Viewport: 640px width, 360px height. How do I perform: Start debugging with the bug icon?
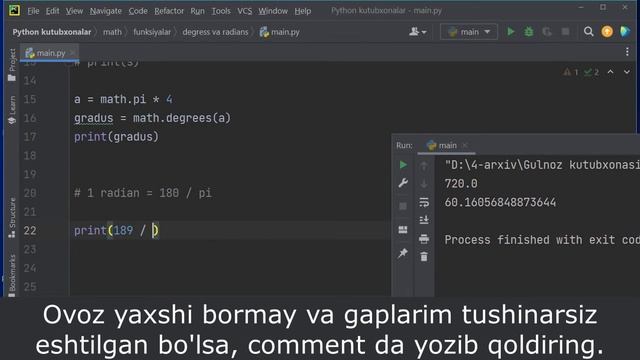(529, 31)
